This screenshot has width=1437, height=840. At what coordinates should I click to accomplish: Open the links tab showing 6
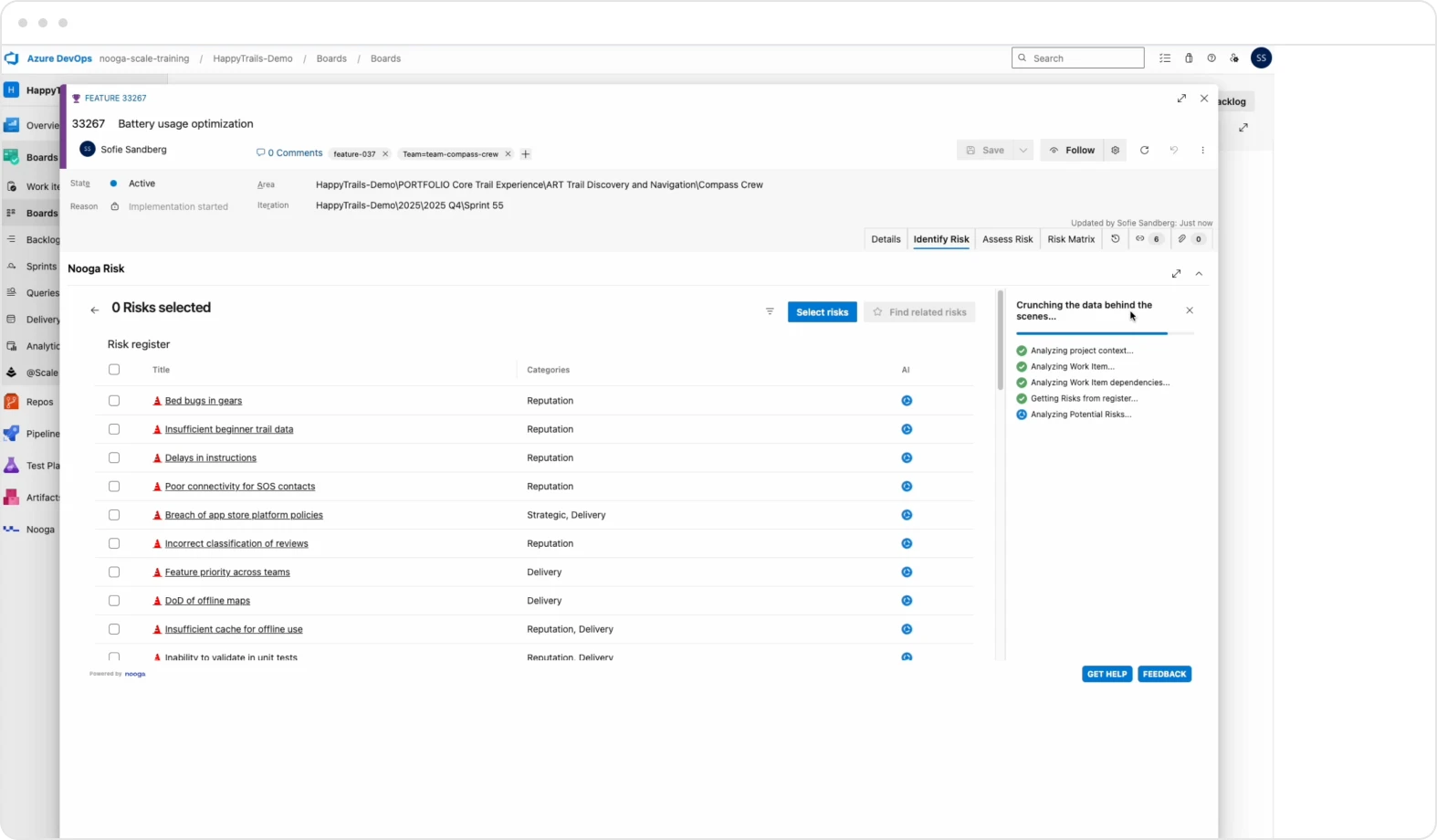pyautogui.click(x=1148, y=239)
